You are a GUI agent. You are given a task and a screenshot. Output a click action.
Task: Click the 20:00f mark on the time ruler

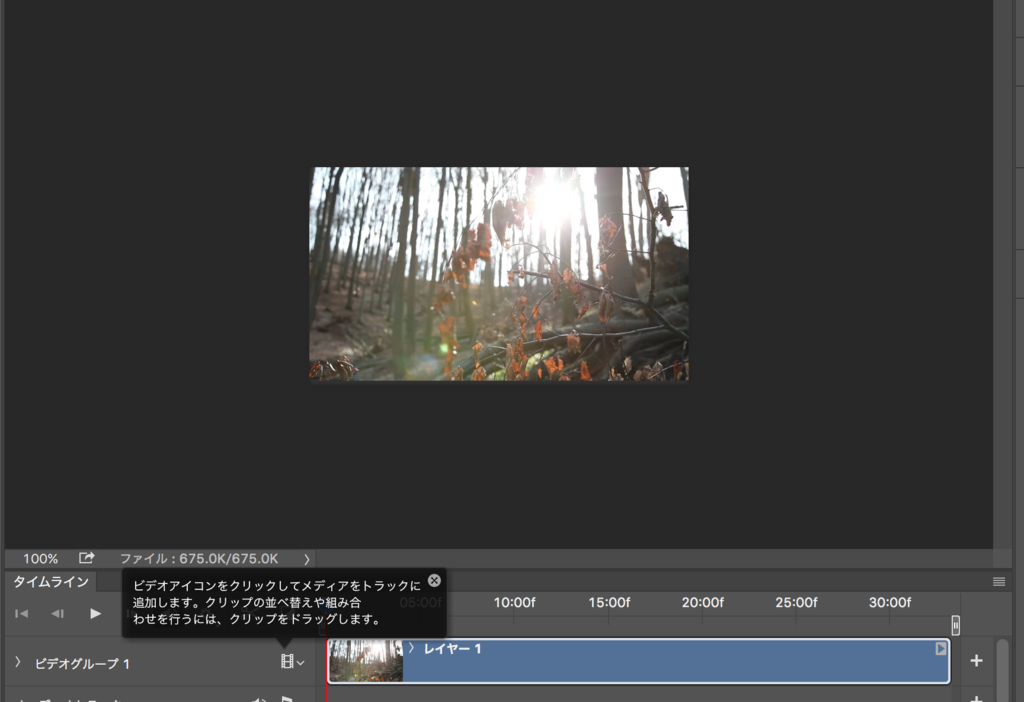[702, 603]
